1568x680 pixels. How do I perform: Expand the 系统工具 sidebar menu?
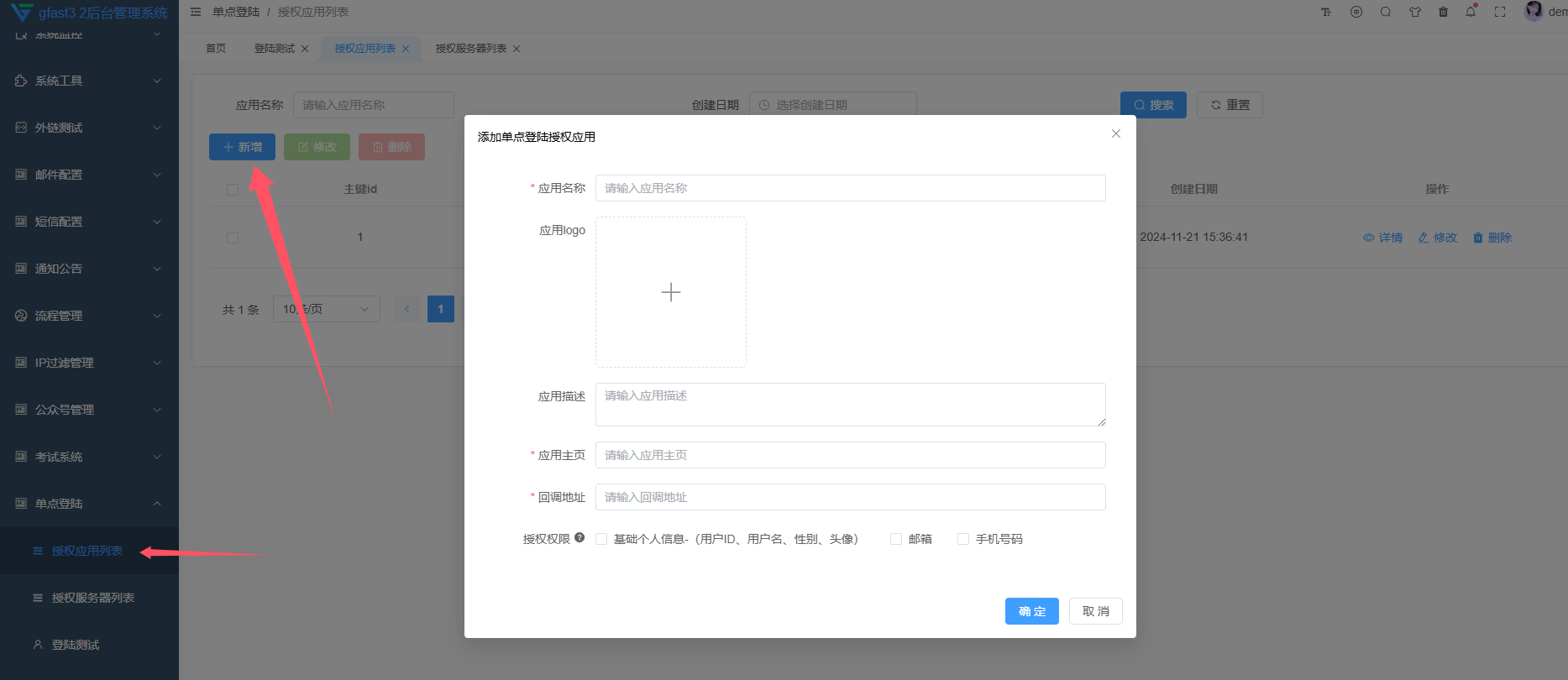point(89,81)
